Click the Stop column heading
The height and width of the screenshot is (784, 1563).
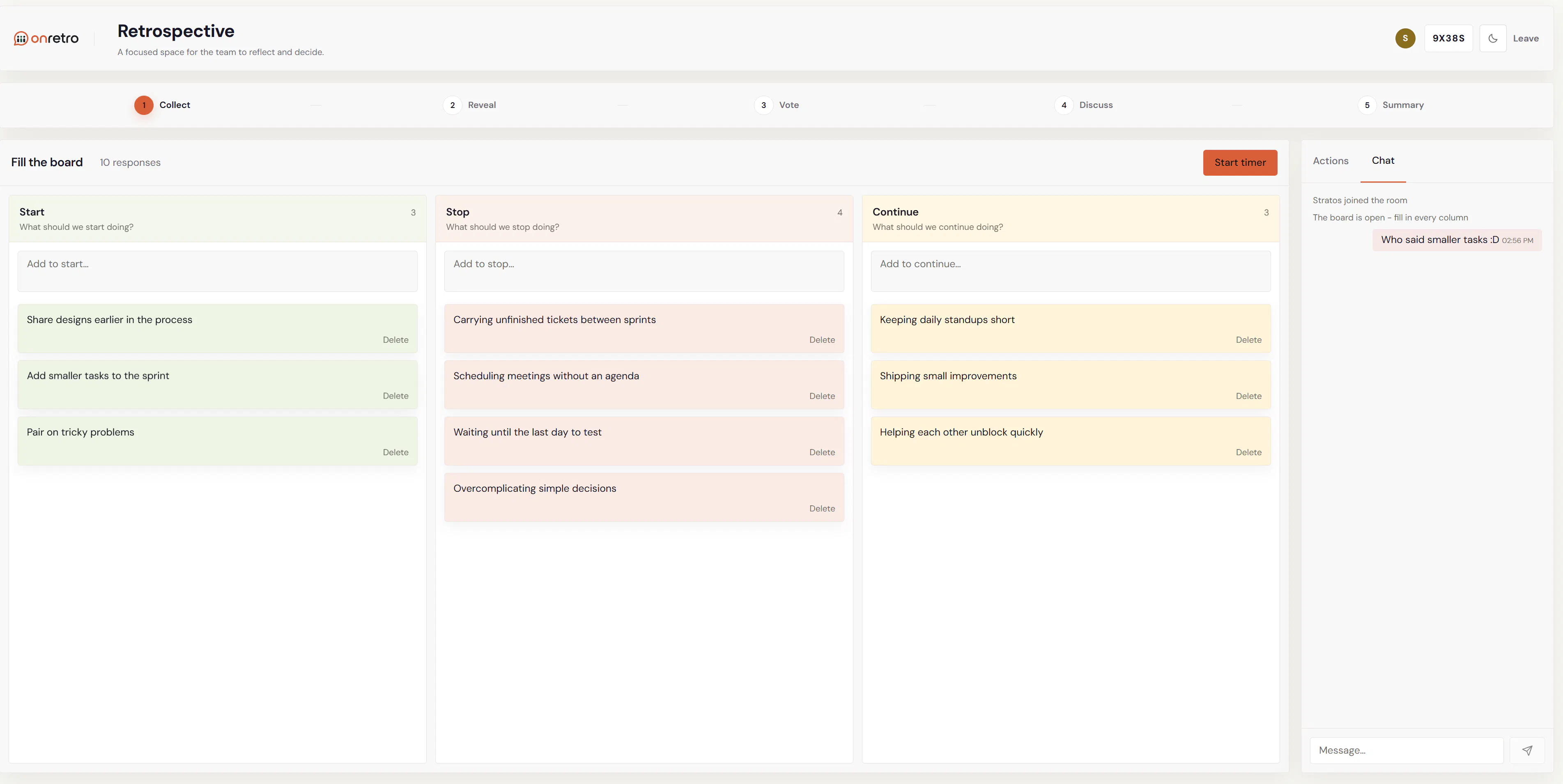click(457, 212)
